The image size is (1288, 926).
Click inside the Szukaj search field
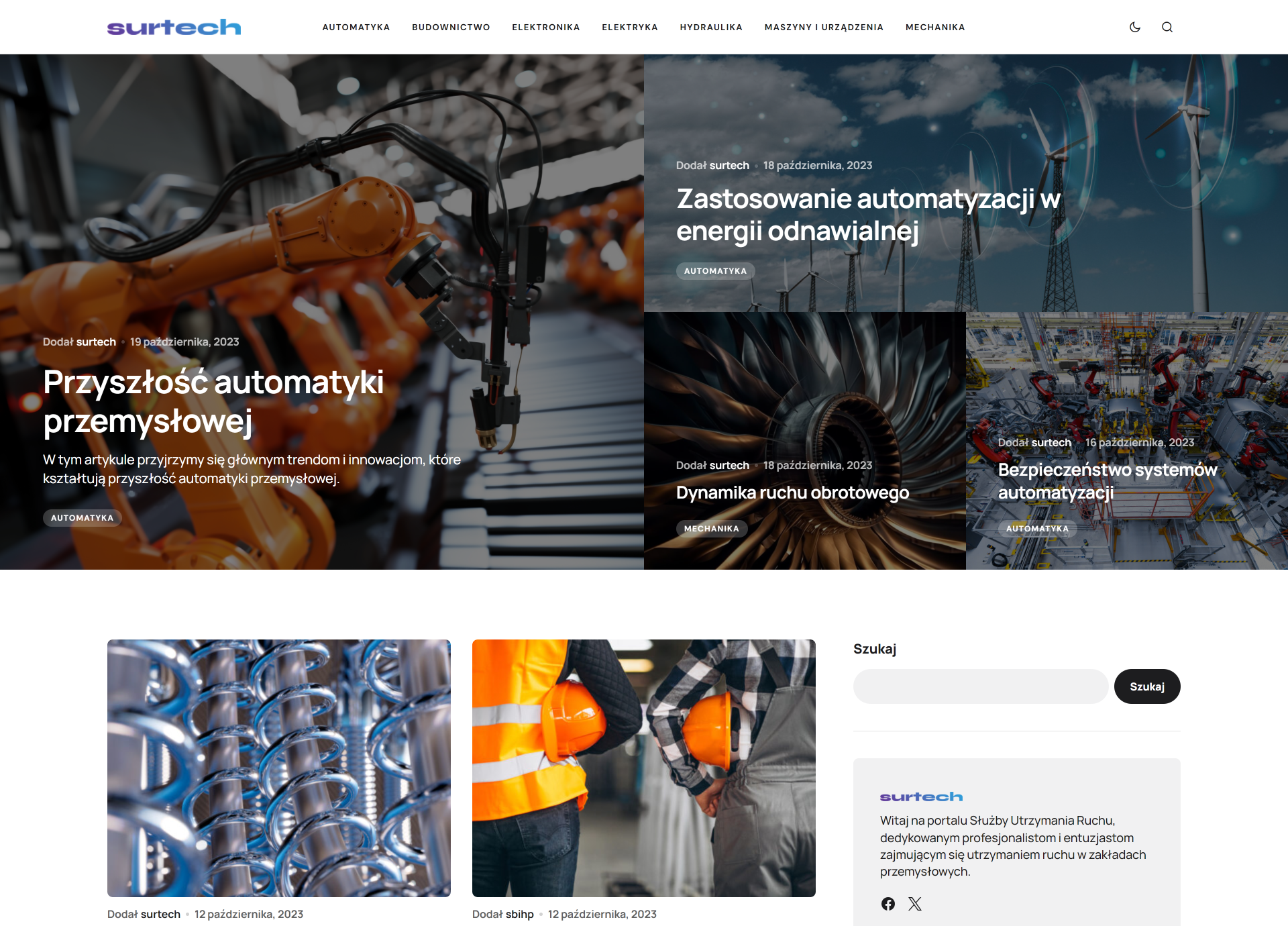click(980, 686)
